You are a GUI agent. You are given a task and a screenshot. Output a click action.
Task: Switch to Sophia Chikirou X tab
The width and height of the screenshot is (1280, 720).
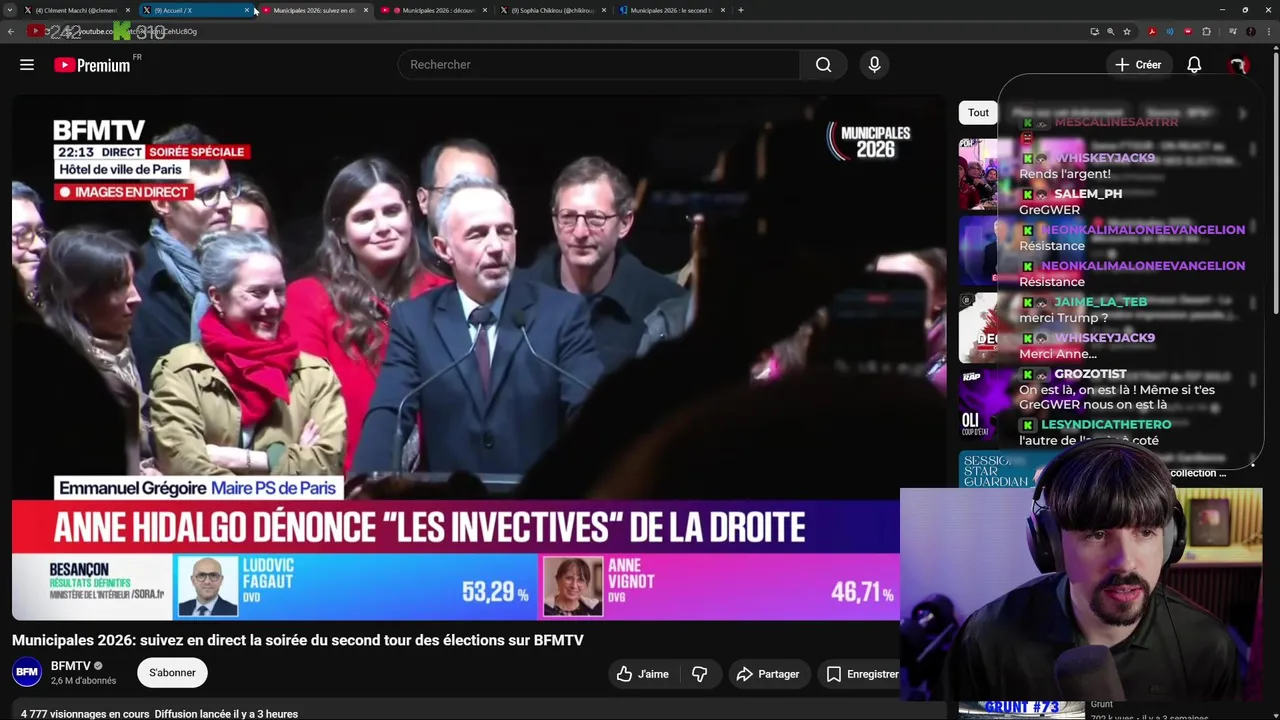pyautogui.click(x=553, y=10)
